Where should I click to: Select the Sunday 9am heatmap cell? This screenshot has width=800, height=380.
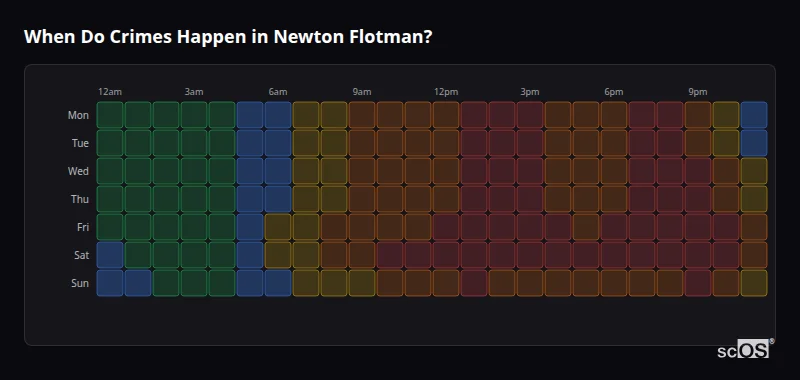tap(362, 283)
